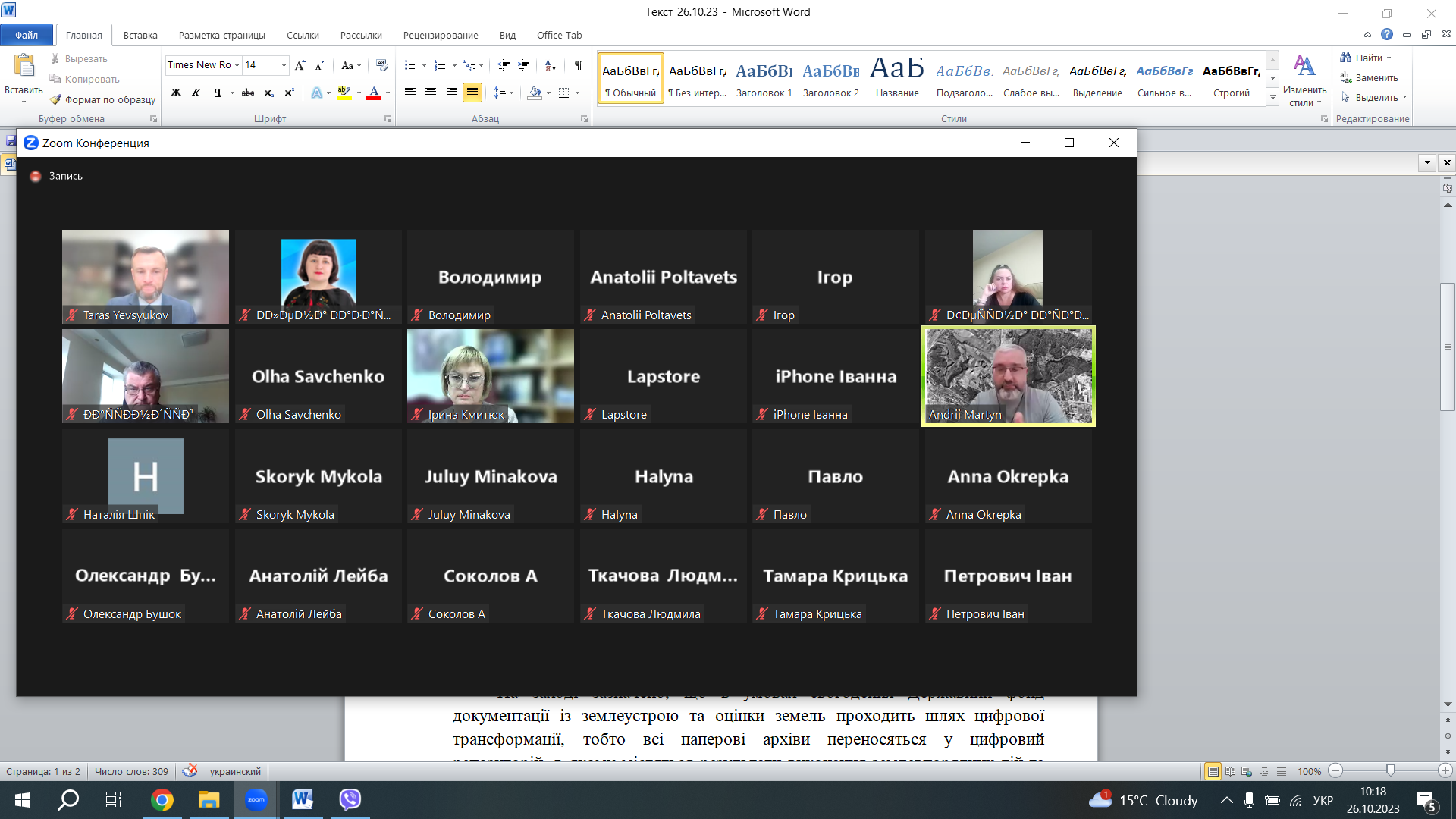Increase font size with the grow-font icon
Screen dimensions: 1456x819
coord(300,65)
